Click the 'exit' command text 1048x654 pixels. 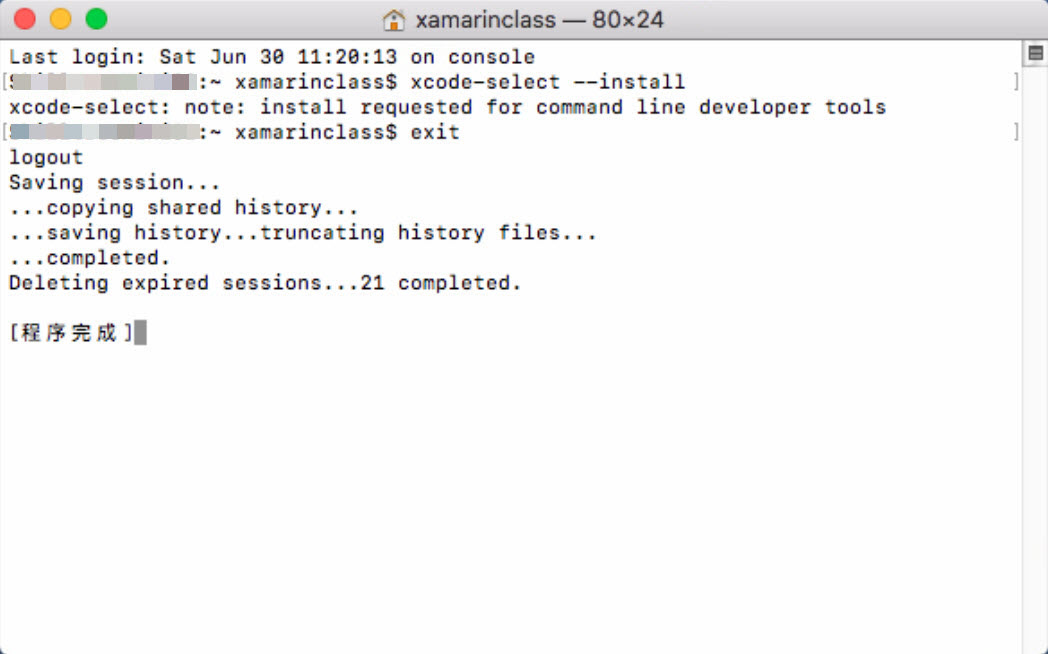pos(435,132)
